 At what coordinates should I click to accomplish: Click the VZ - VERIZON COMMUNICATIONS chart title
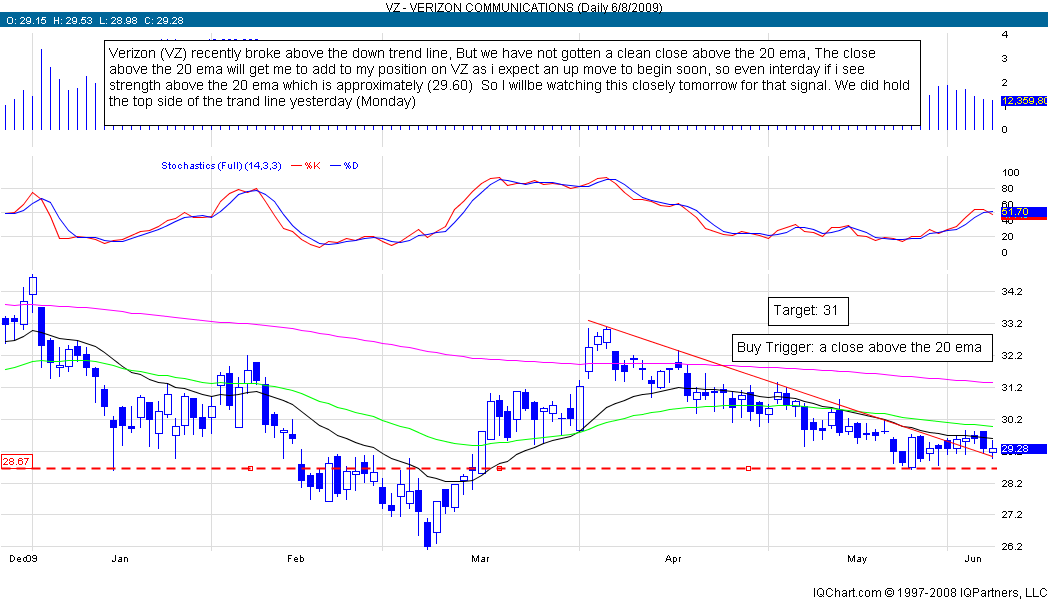[x=523, y=7]
